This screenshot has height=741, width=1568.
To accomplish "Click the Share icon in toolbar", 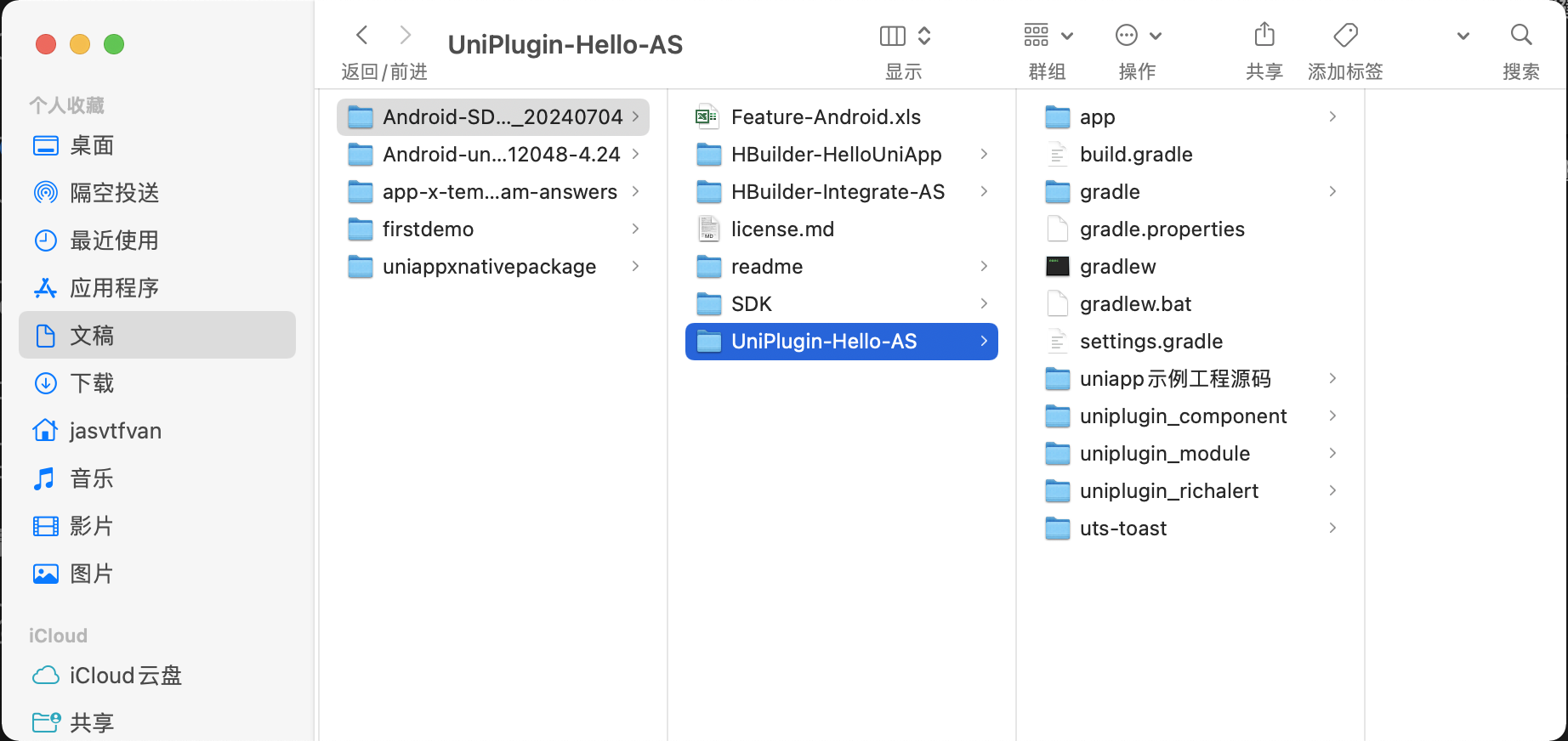I will (1264, 34).
